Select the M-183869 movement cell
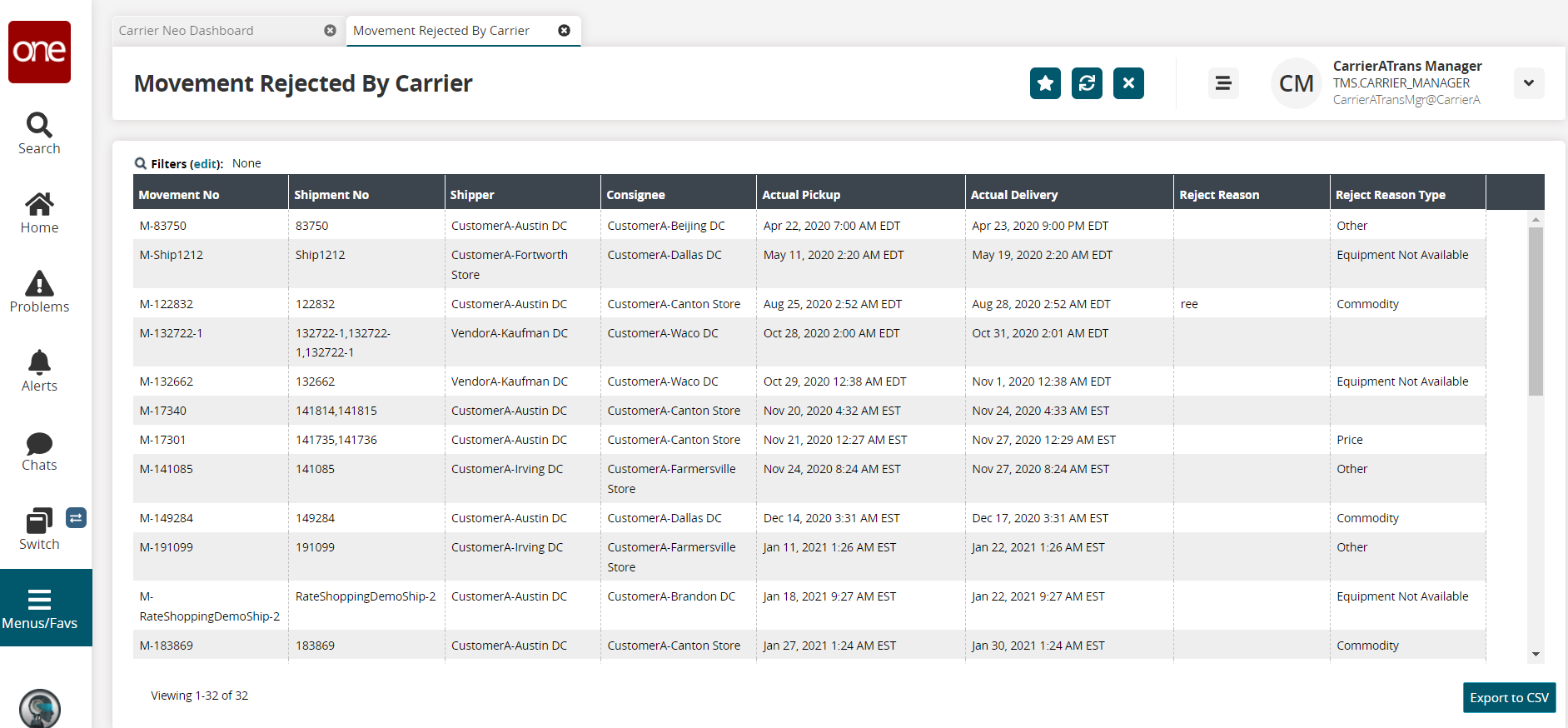Screen dimensions: 1568x728 211,645
